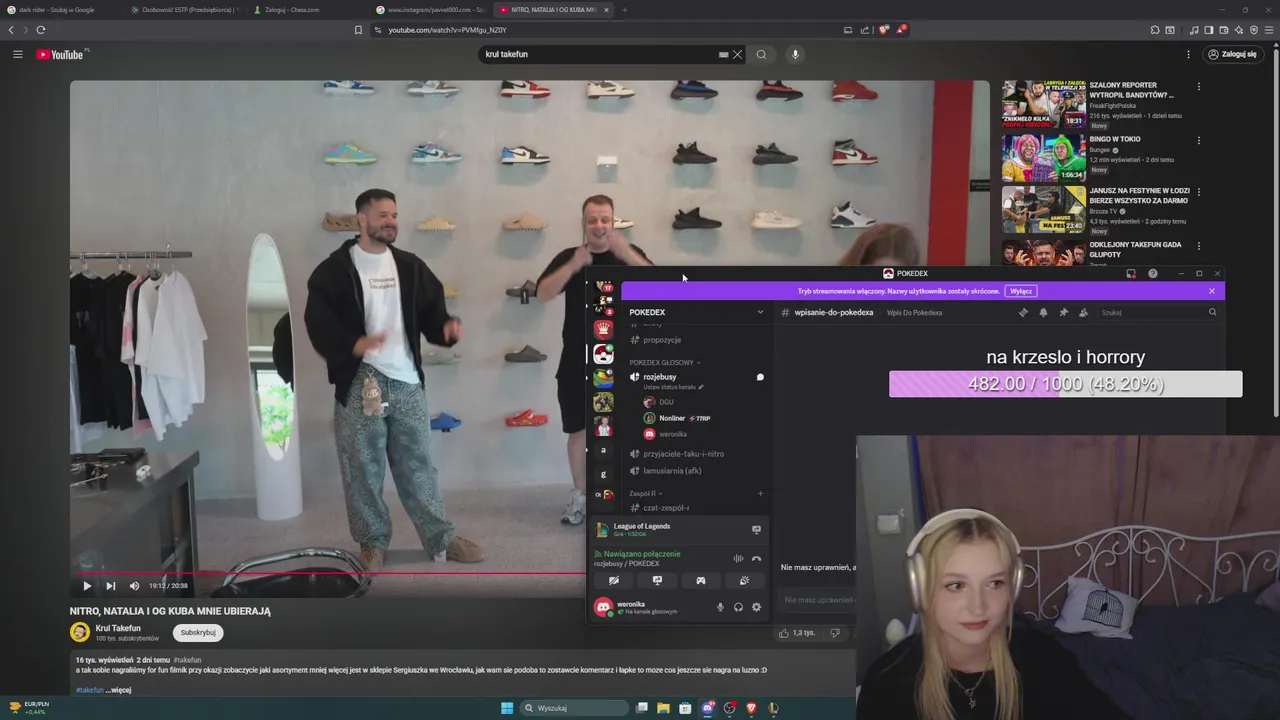Focus YouTube search field with krul takefun

tap(600, 54)
